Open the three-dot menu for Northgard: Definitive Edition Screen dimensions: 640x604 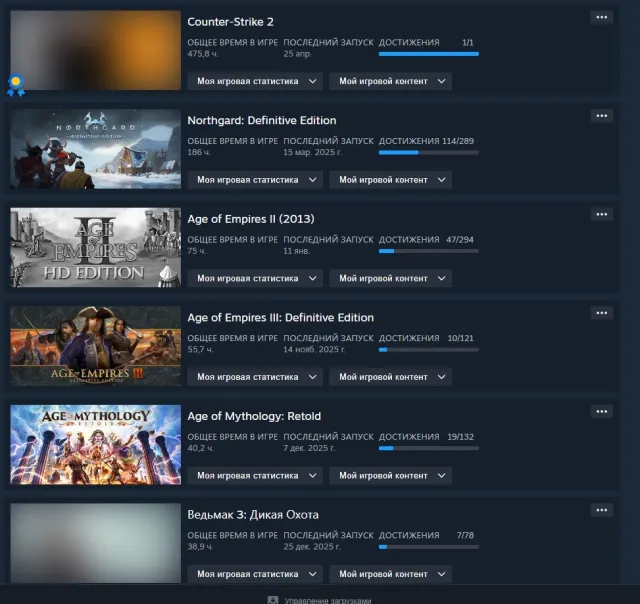(x=601, y=116)
